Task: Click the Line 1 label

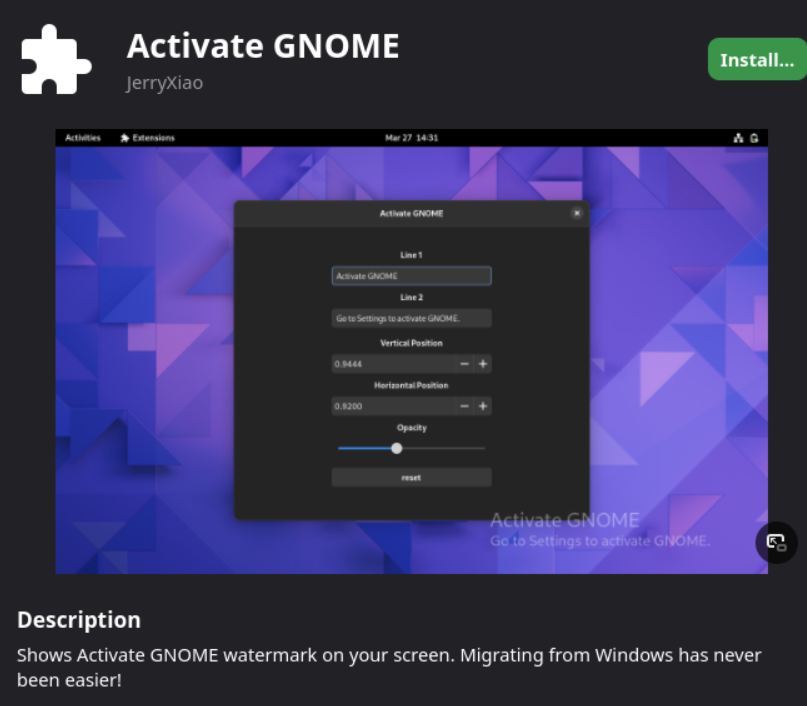Action: coord(411,255)
